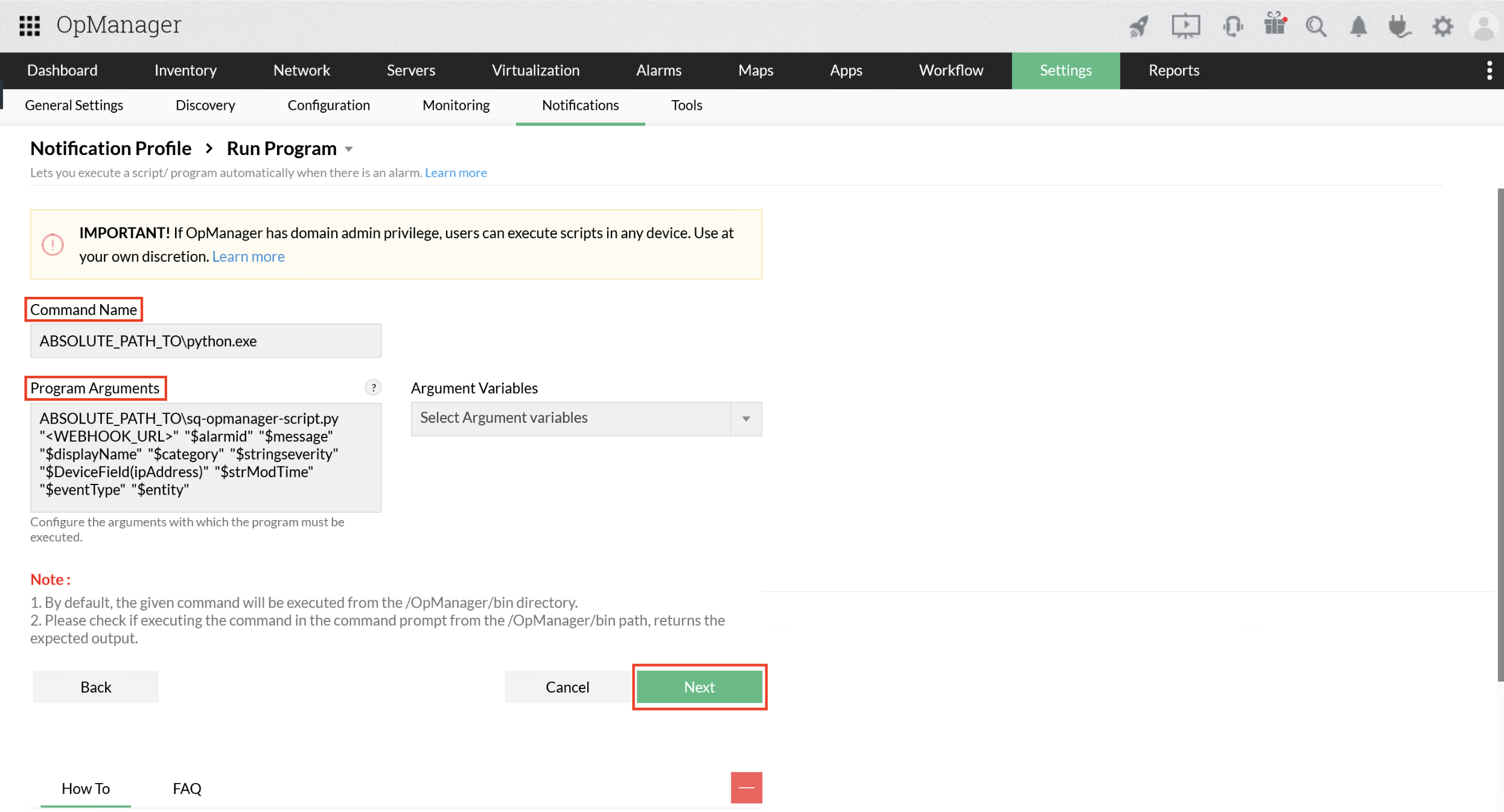Expand the Run Program profile type dropdown
The height and width of the screenshot is (812, 1504).
[x=349, y=149]
